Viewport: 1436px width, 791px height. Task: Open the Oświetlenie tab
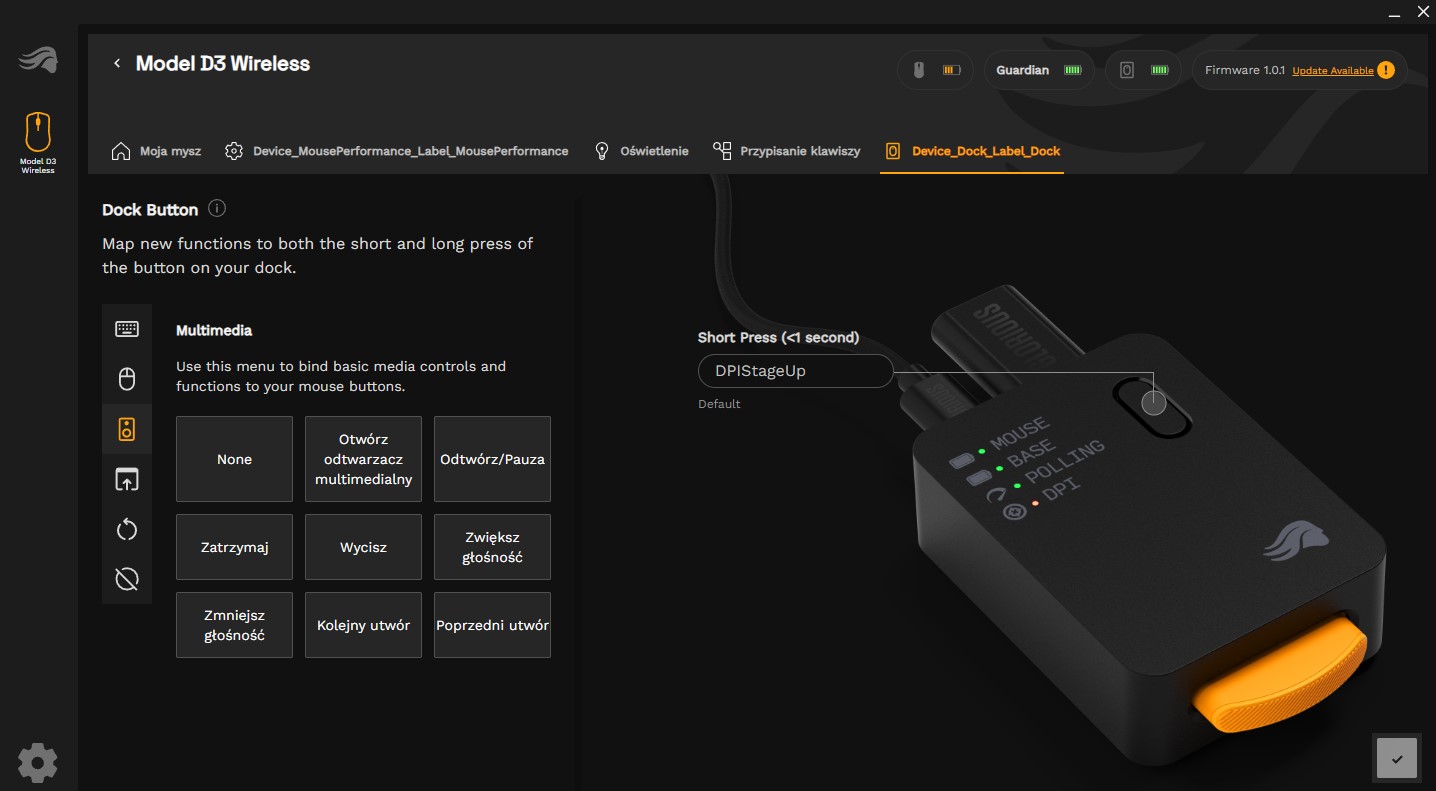[641, 151]
